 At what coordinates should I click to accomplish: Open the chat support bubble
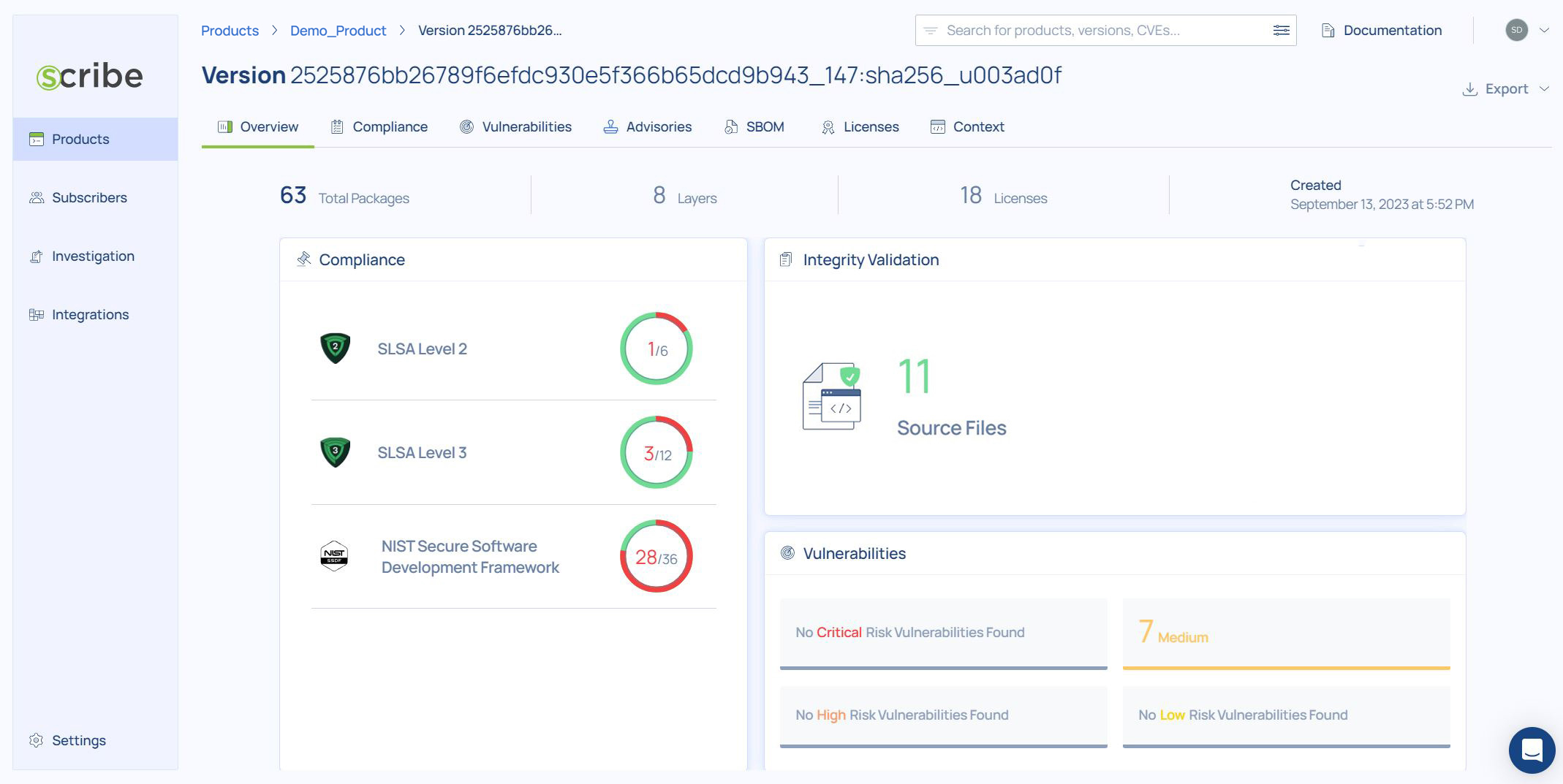click(x=1532, y=750)
